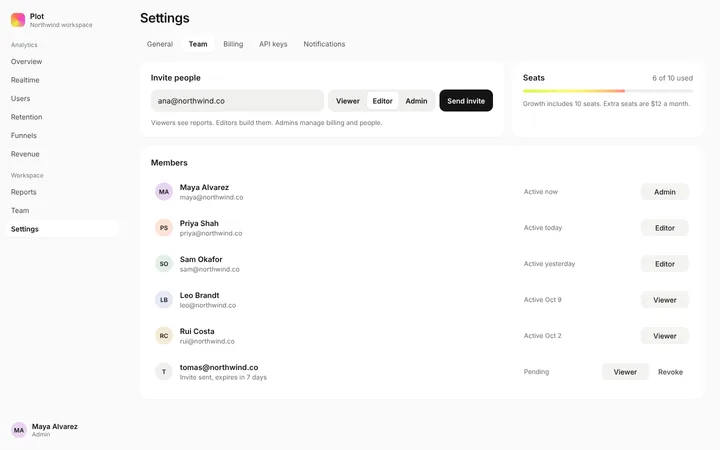Viewport: 720px width, 450px height.
Task: Open Reports in the sidebar
Action: pos(62,192)
